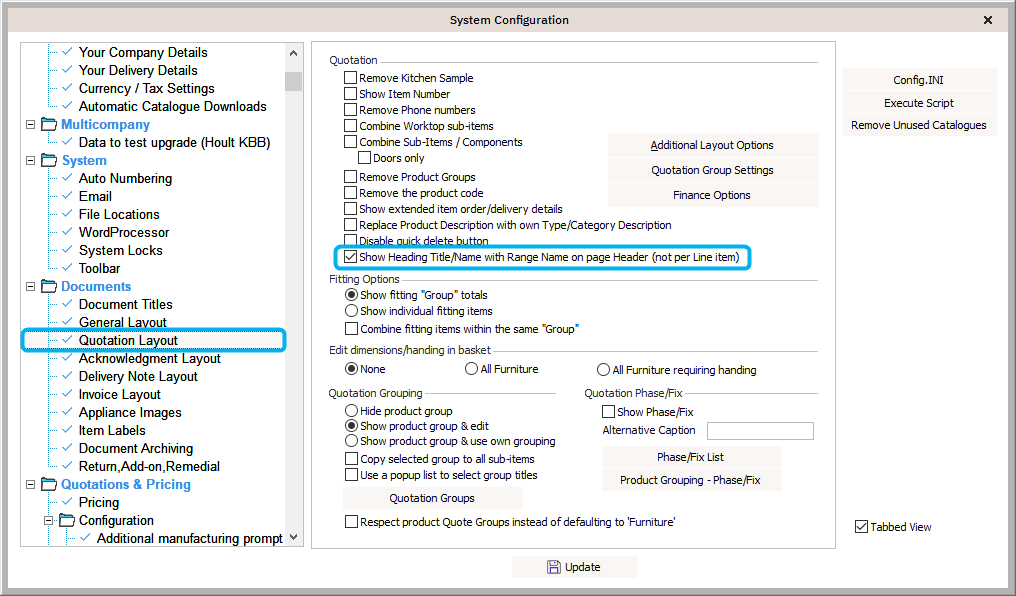Collapse the Multicompany tree node

pos(30,124)
